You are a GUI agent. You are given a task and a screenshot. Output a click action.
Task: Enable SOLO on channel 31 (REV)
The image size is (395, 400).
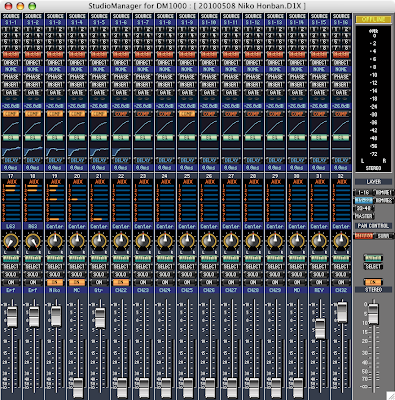coord(319,274)
